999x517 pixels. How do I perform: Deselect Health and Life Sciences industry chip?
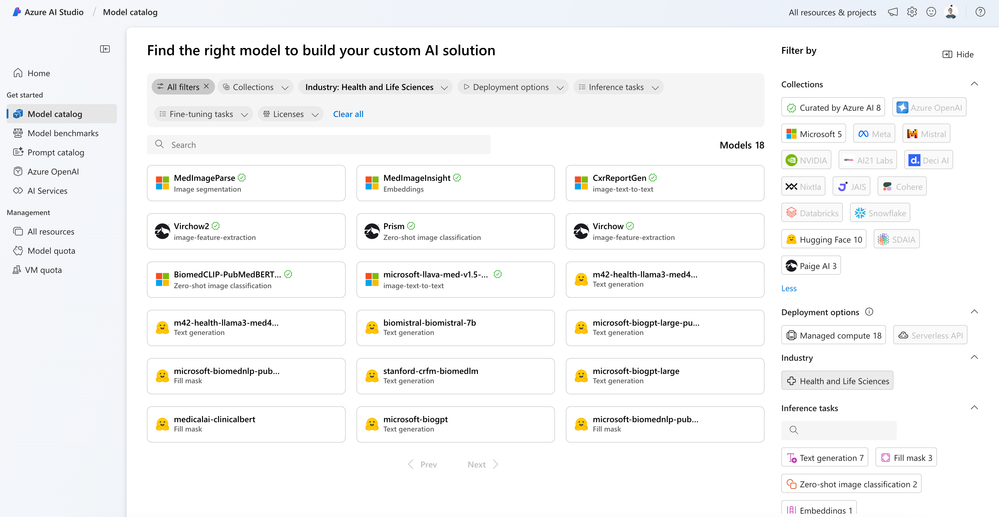coord(837,381)
